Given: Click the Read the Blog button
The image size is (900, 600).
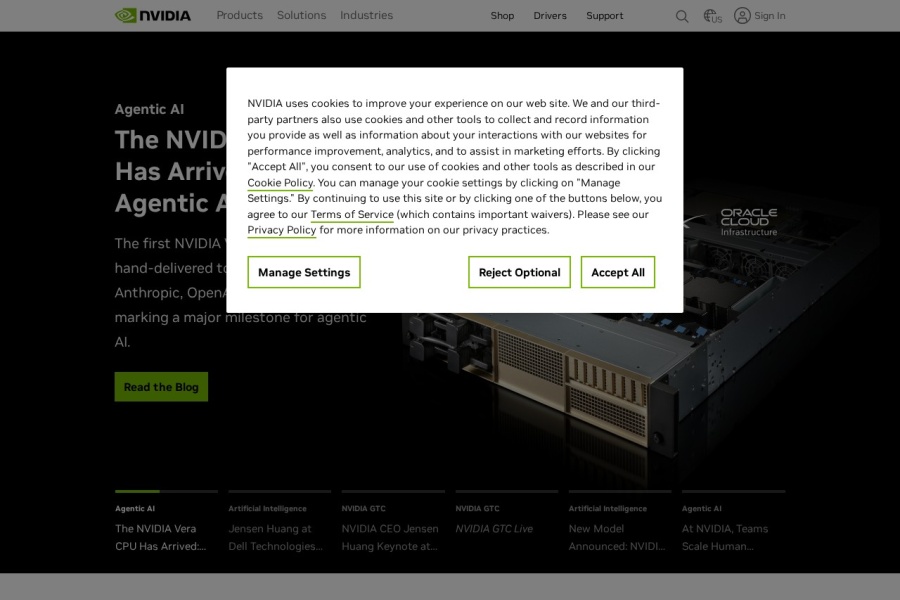Looking at the screenshot, I should coord(161,387).
